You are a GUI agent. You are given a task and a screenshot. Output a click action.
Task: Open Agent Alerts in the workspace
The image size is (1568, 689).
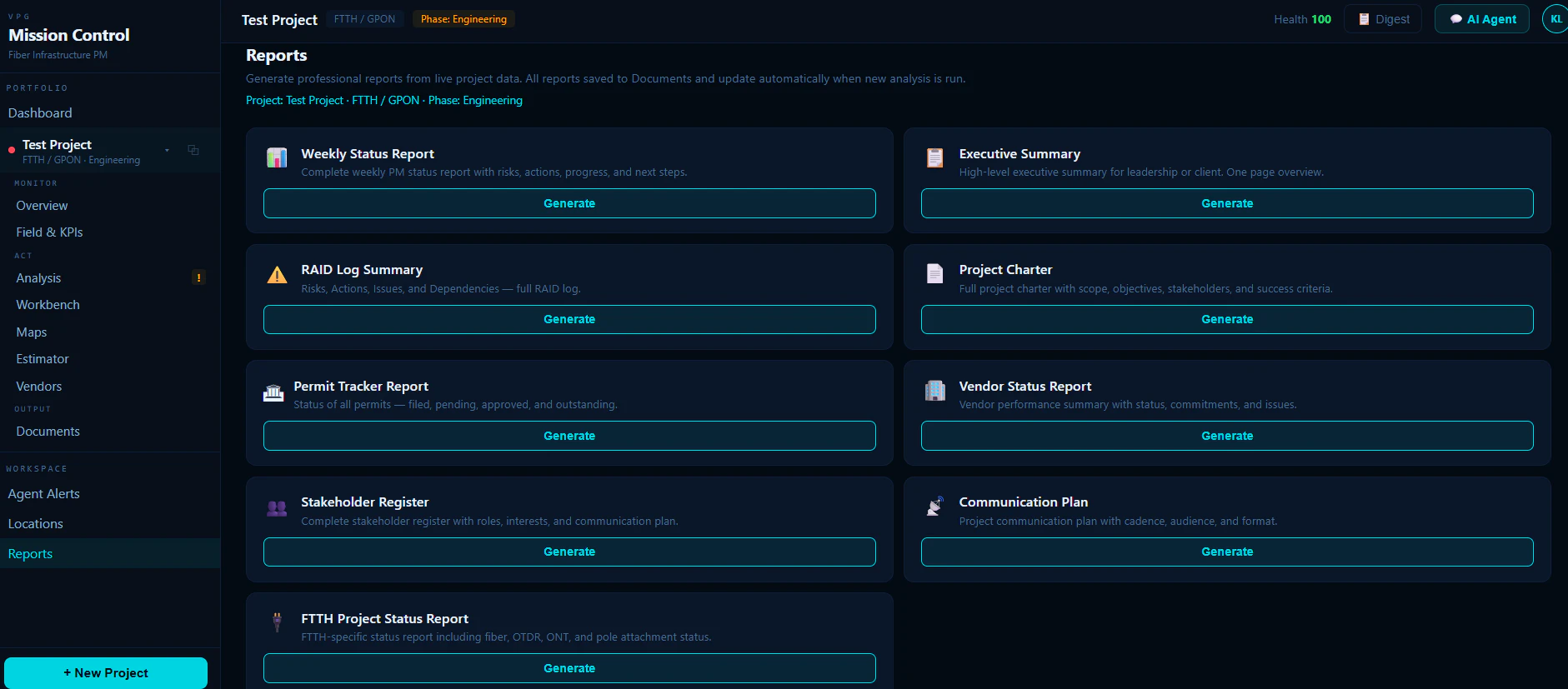43,494
